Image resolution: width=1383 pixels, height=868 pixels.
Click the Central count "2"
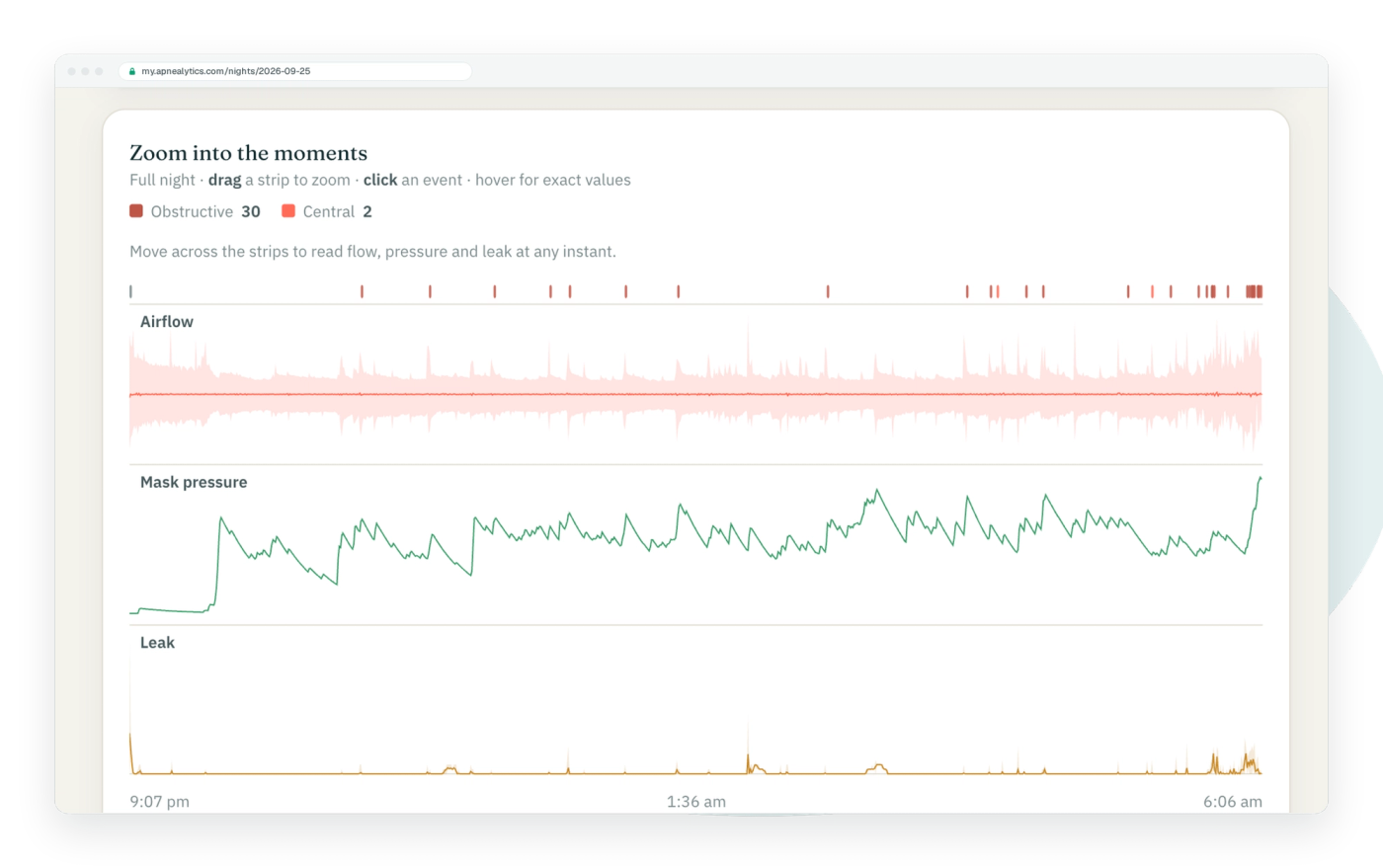[367, 211]
